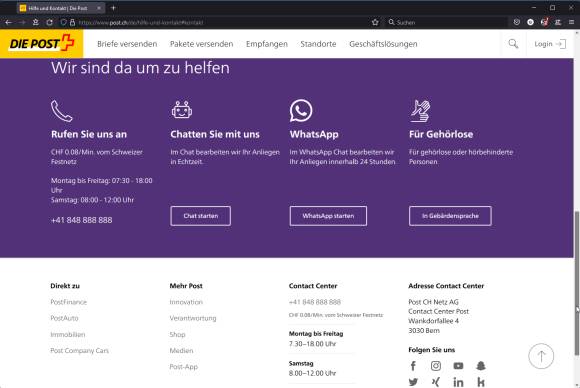Bookmark page with star icon
Image resolution: width=580 pixels, height=388 pixels.
(375, 22)
